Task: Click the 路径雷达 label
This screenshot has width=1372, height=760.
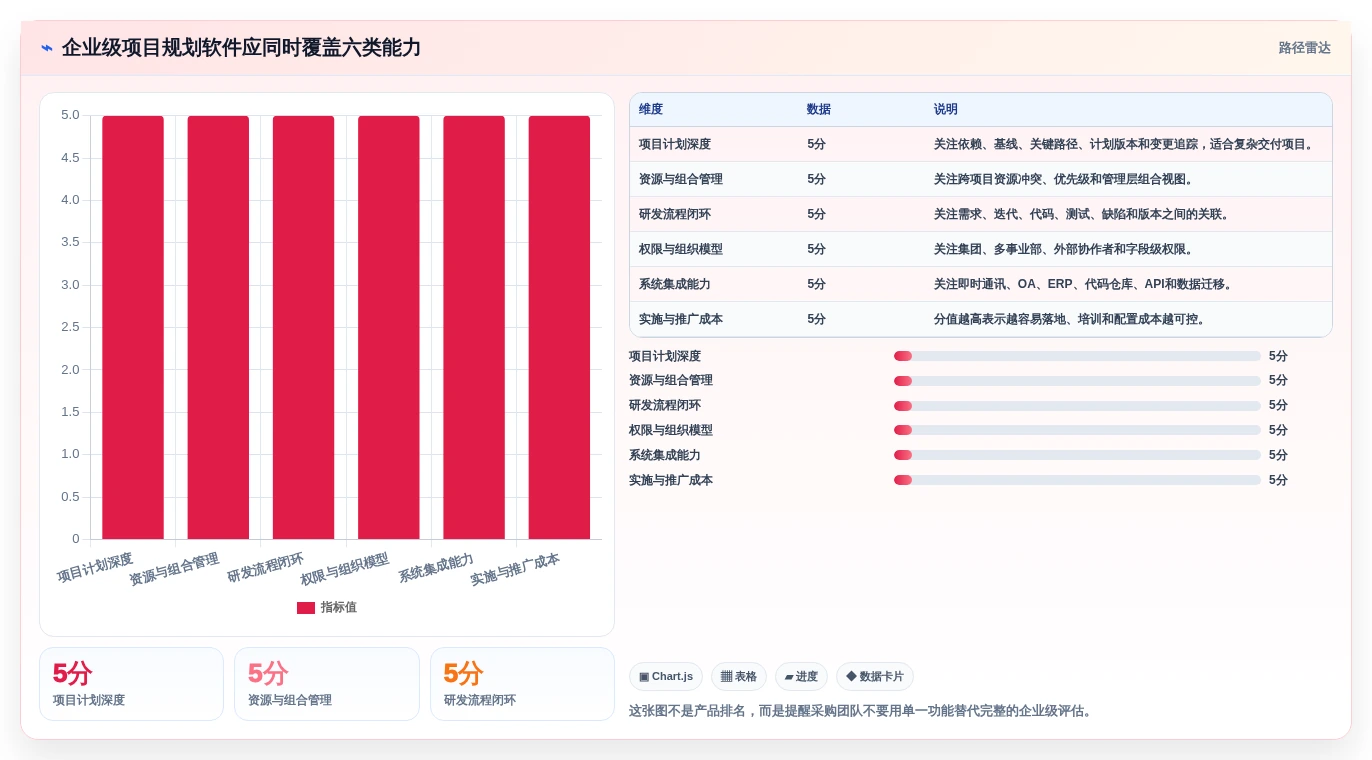Action: (x=1304, y=48)
